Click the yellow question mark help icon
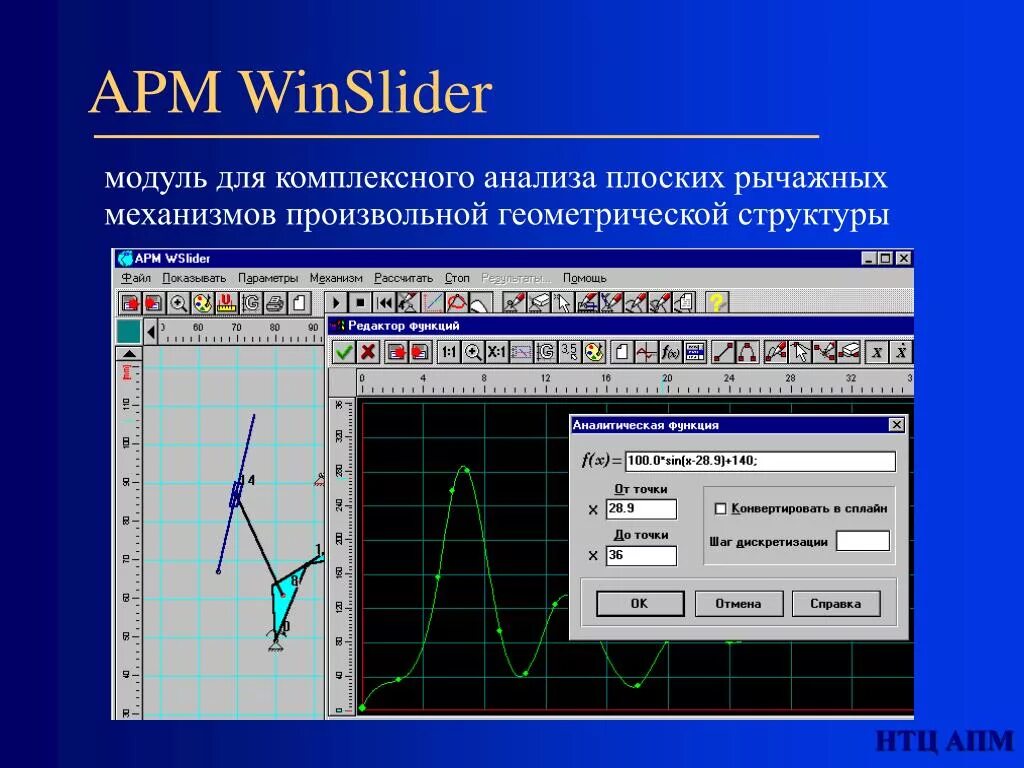Image resolution: width=1024 pixels, height=768 pixels. click(x=716, y=303)
